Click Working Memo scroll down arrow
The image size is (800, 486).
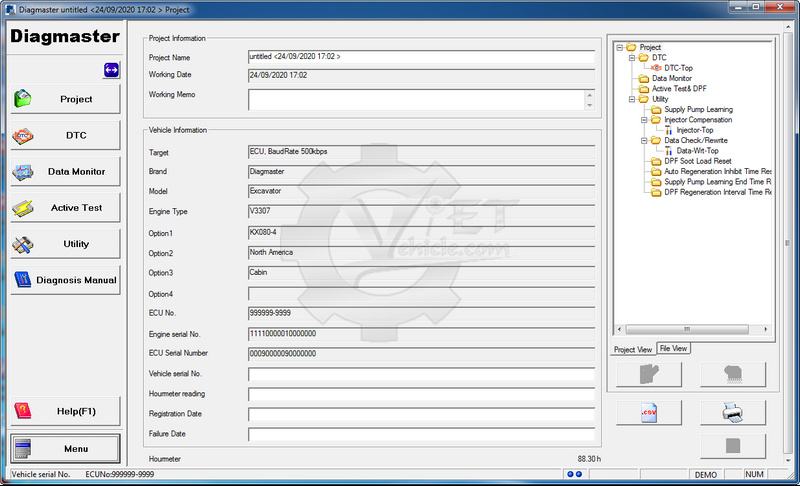589,105
